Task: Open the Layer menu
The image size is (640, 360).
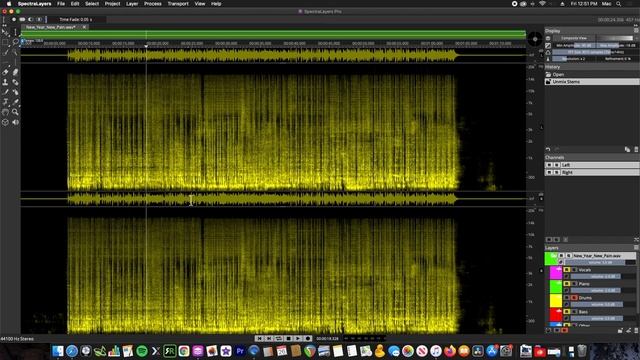Action: pyautogui.click(x=132, y=4)
